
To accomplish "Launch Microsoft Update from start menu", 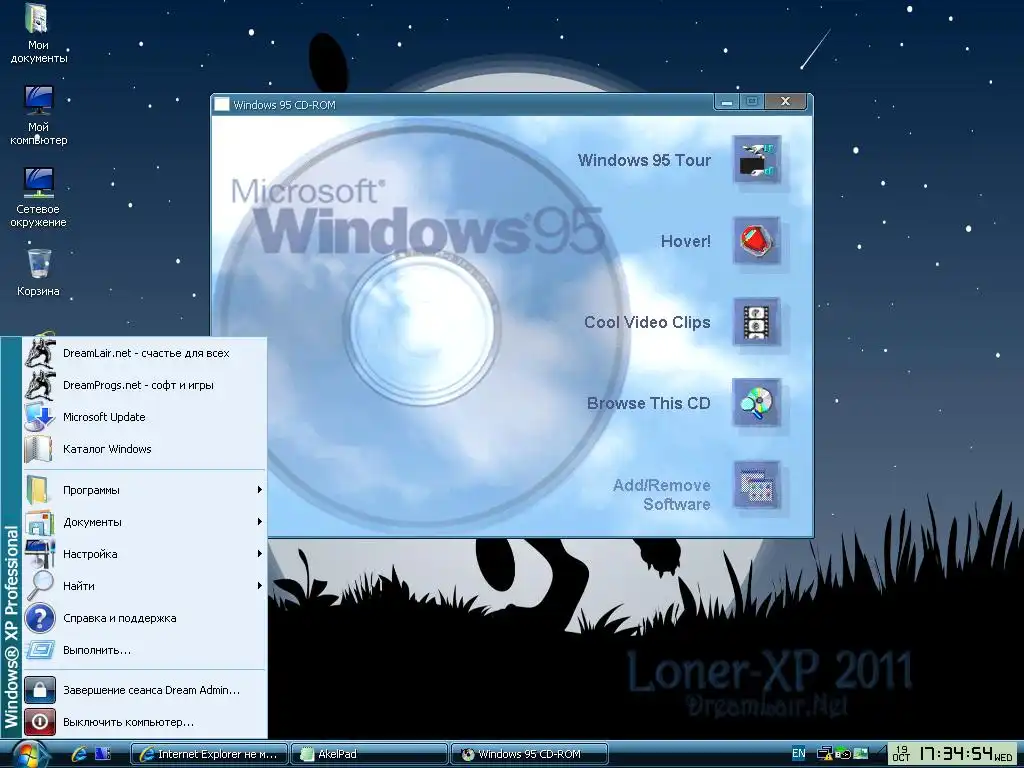I will 145,417.
